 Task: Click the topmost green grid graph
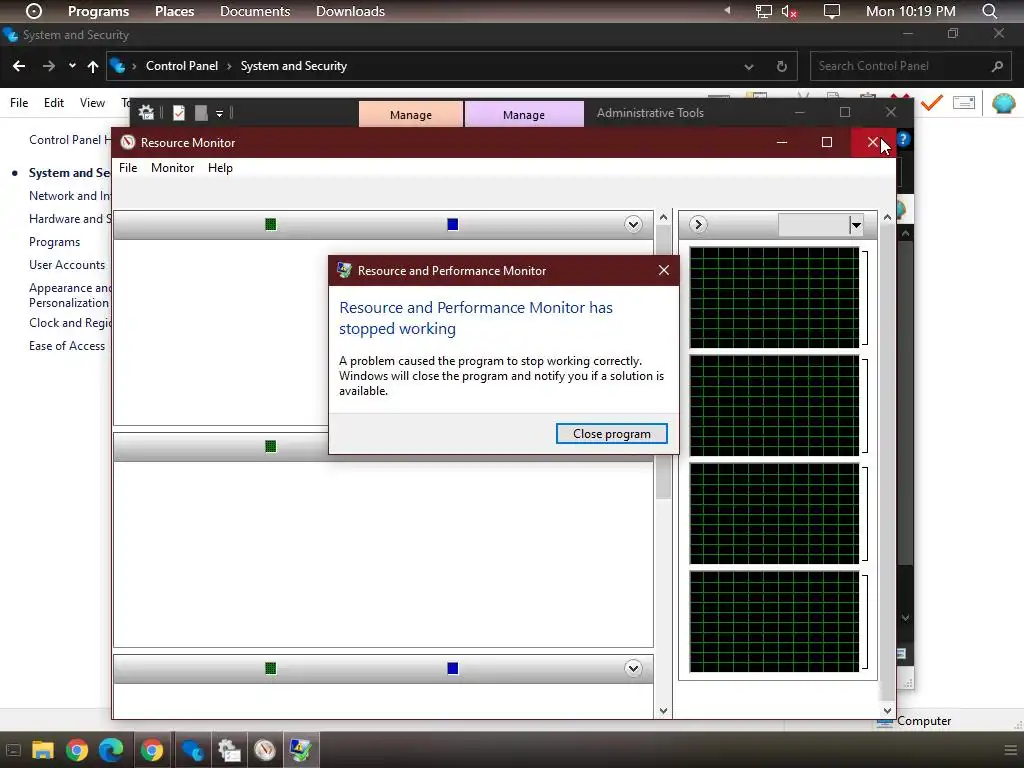coord(775,298)
